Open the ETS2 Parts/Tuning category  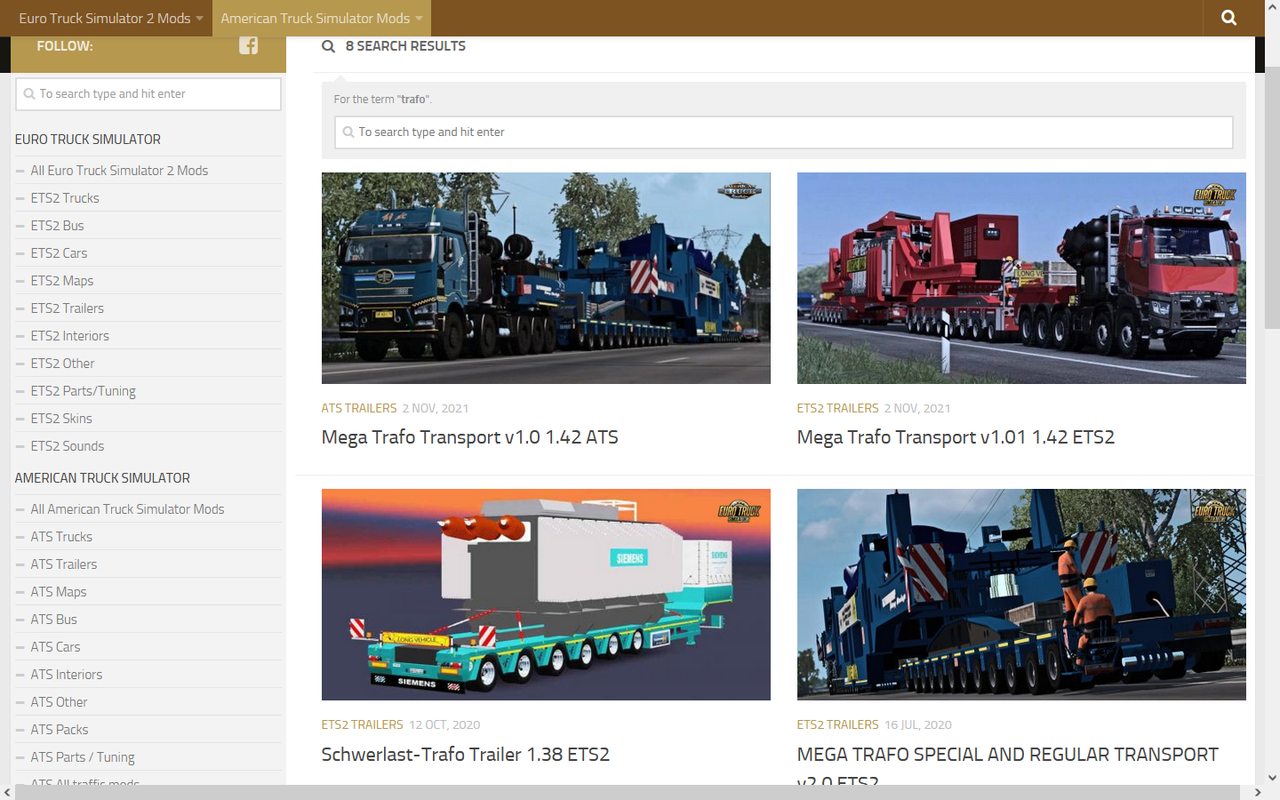click(84, 390)
